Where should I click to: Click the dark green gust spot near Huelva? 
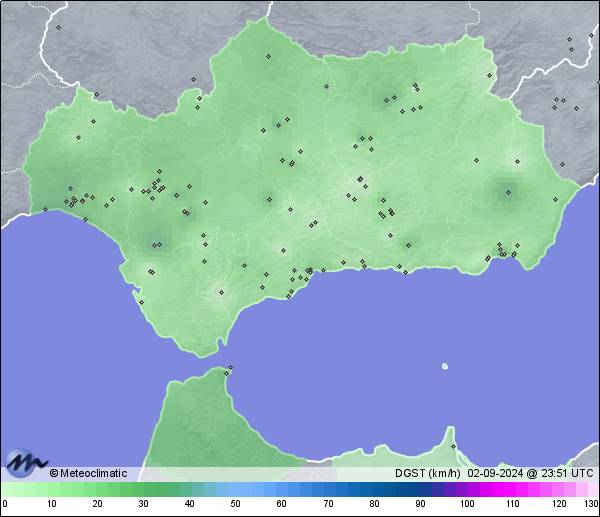(x=70, y=186)
